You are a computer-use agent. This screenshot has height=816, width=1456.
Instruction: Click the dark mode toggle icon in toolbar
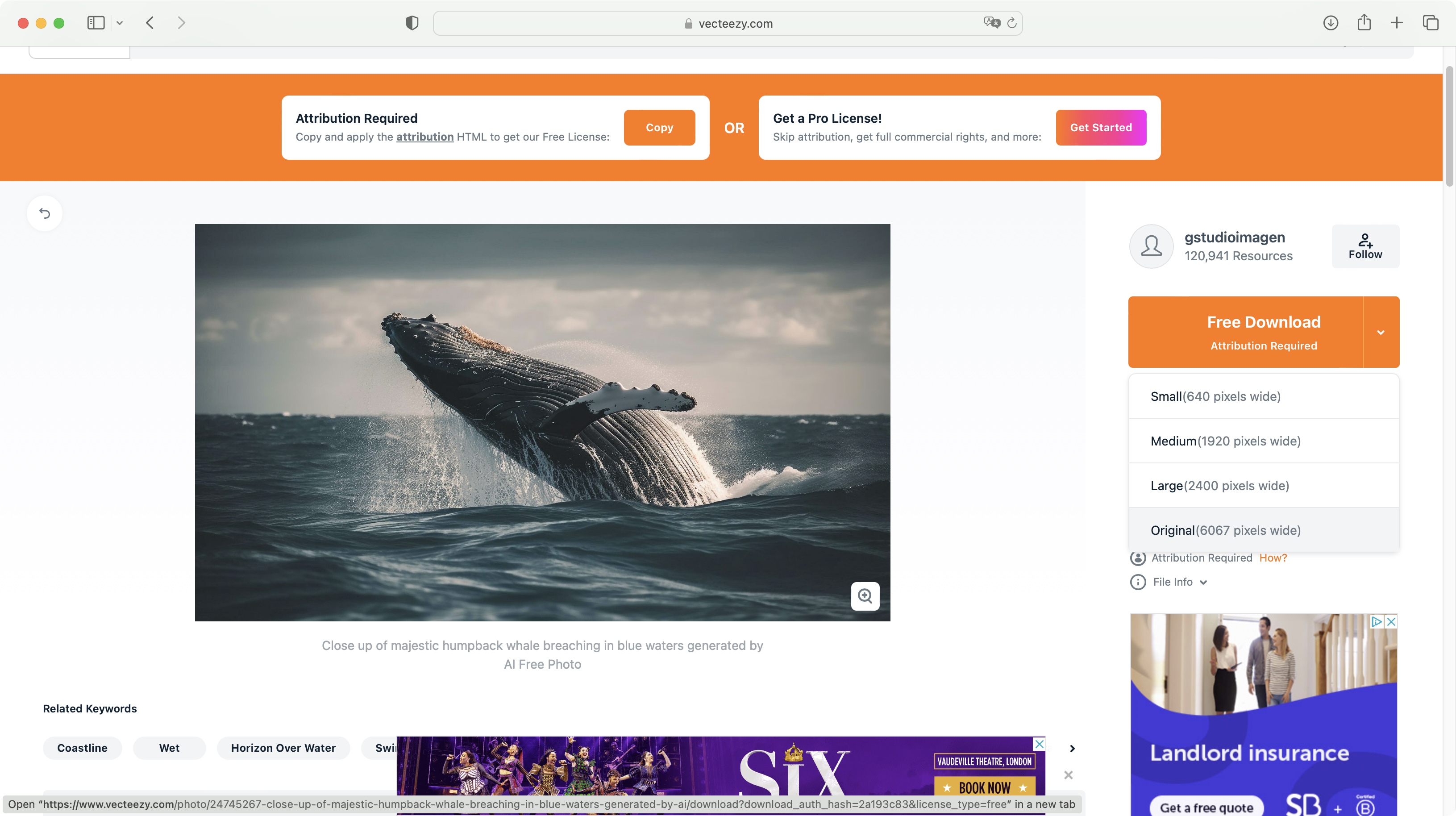tap(412, 22)
